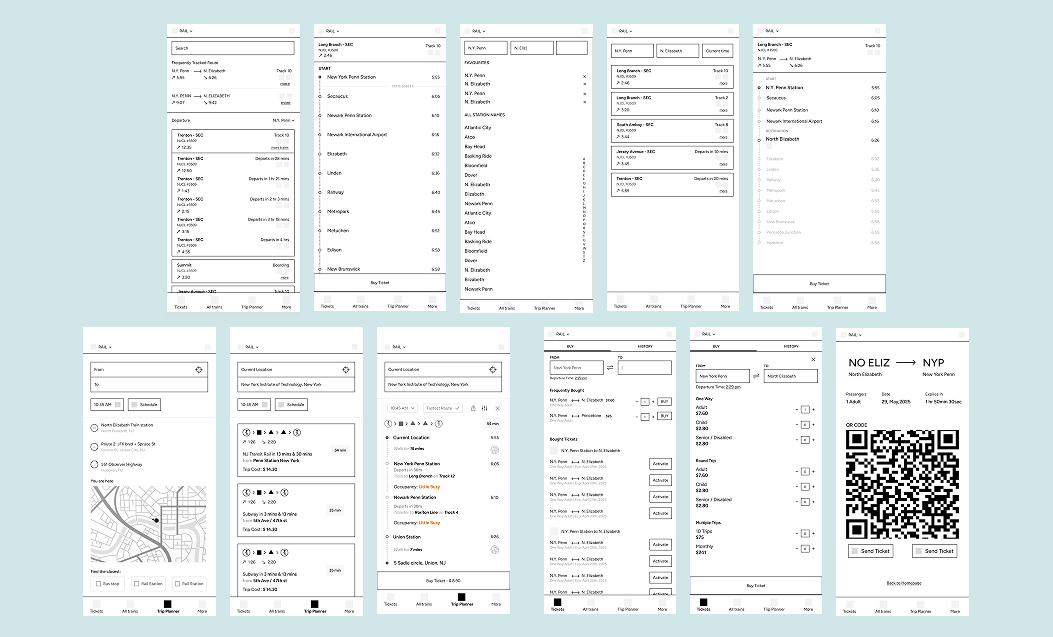
Task: Select the North Elizabeth Train station radio option
Action: (94, 425)
